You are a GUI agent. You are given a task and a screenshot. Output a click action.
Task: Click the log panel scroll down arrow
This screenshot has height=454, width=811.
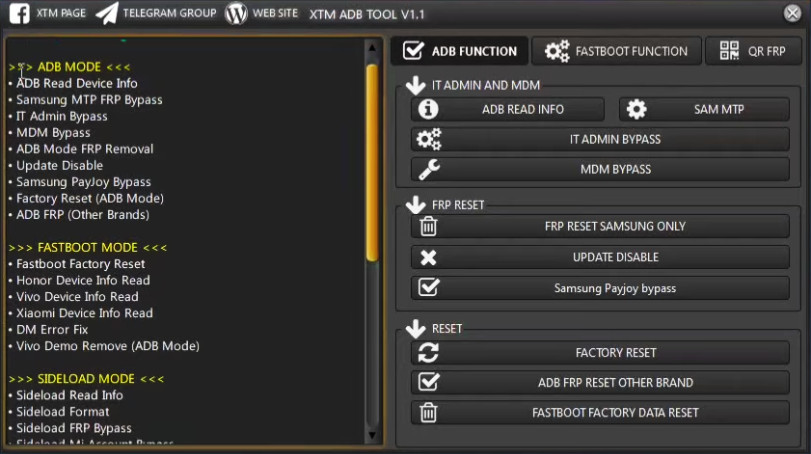[372, 435]
